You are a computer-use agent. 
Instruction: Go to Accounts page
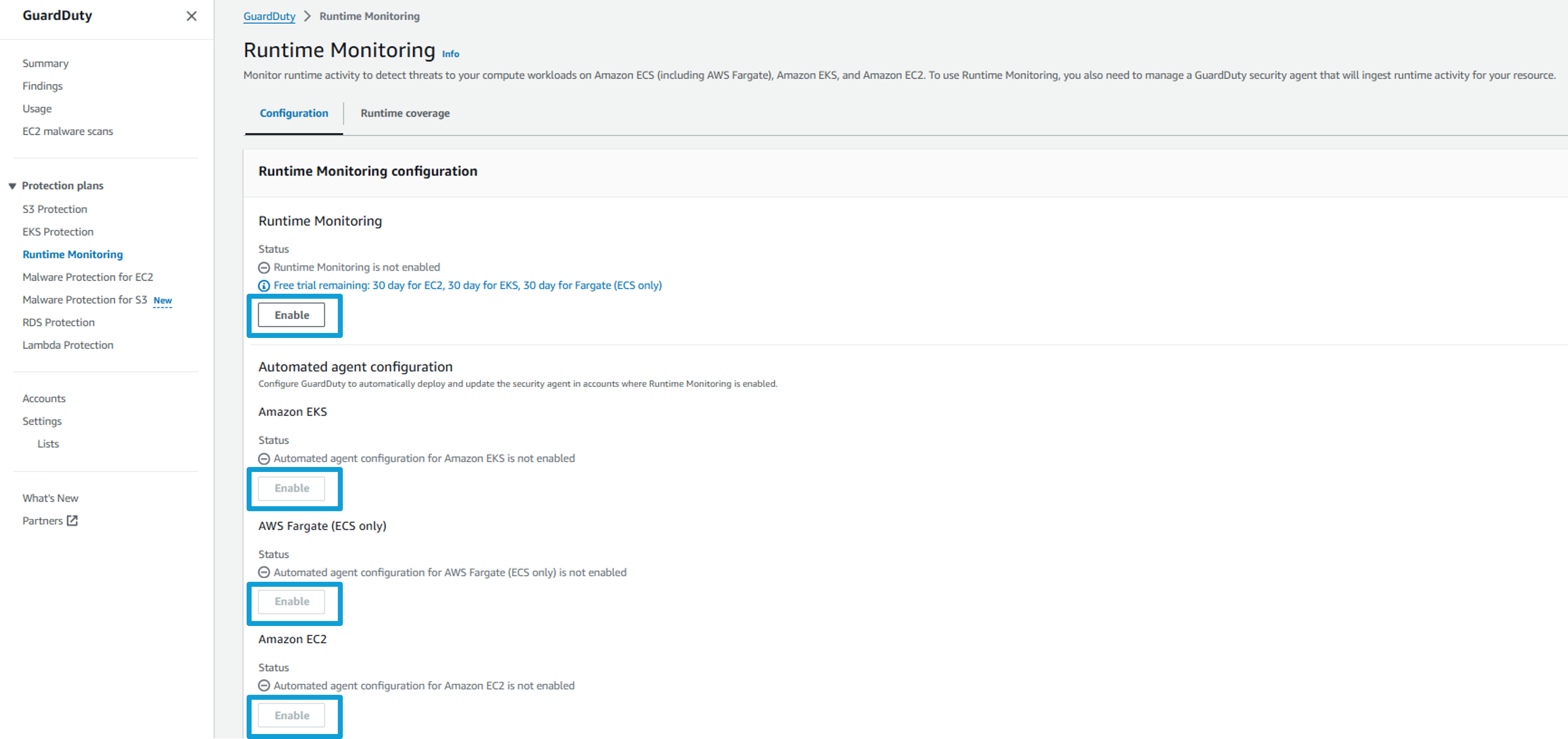[44, 398]
